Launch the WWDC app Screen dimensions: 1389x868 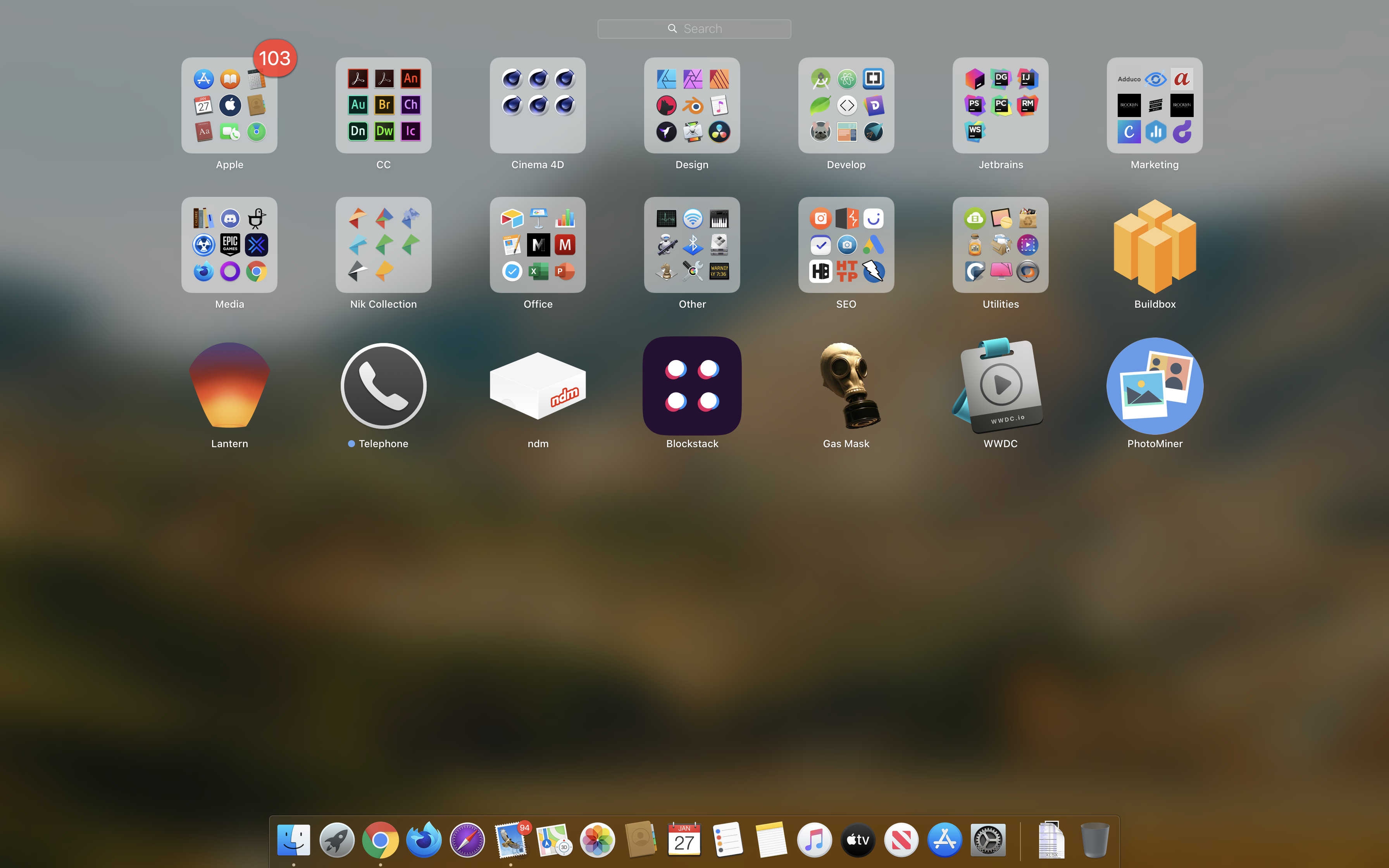(x=1000, y=386)
